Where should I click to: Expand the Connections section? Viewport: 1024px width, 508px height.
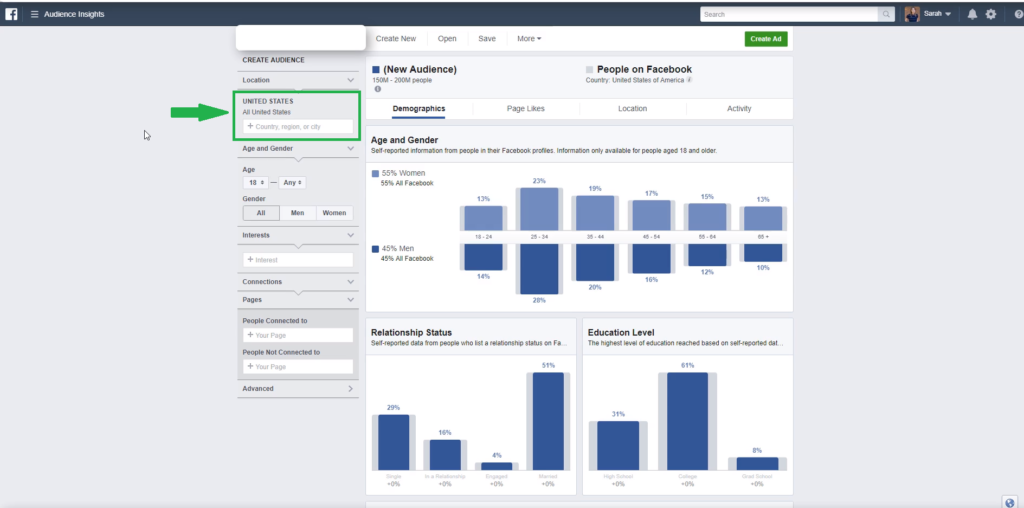(351, 282)
